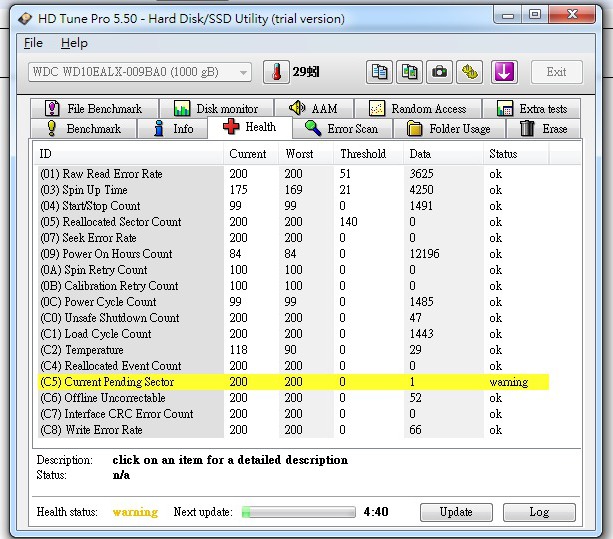Select the (C4) Reallocated Event Count row

click(x=293, y=366)
